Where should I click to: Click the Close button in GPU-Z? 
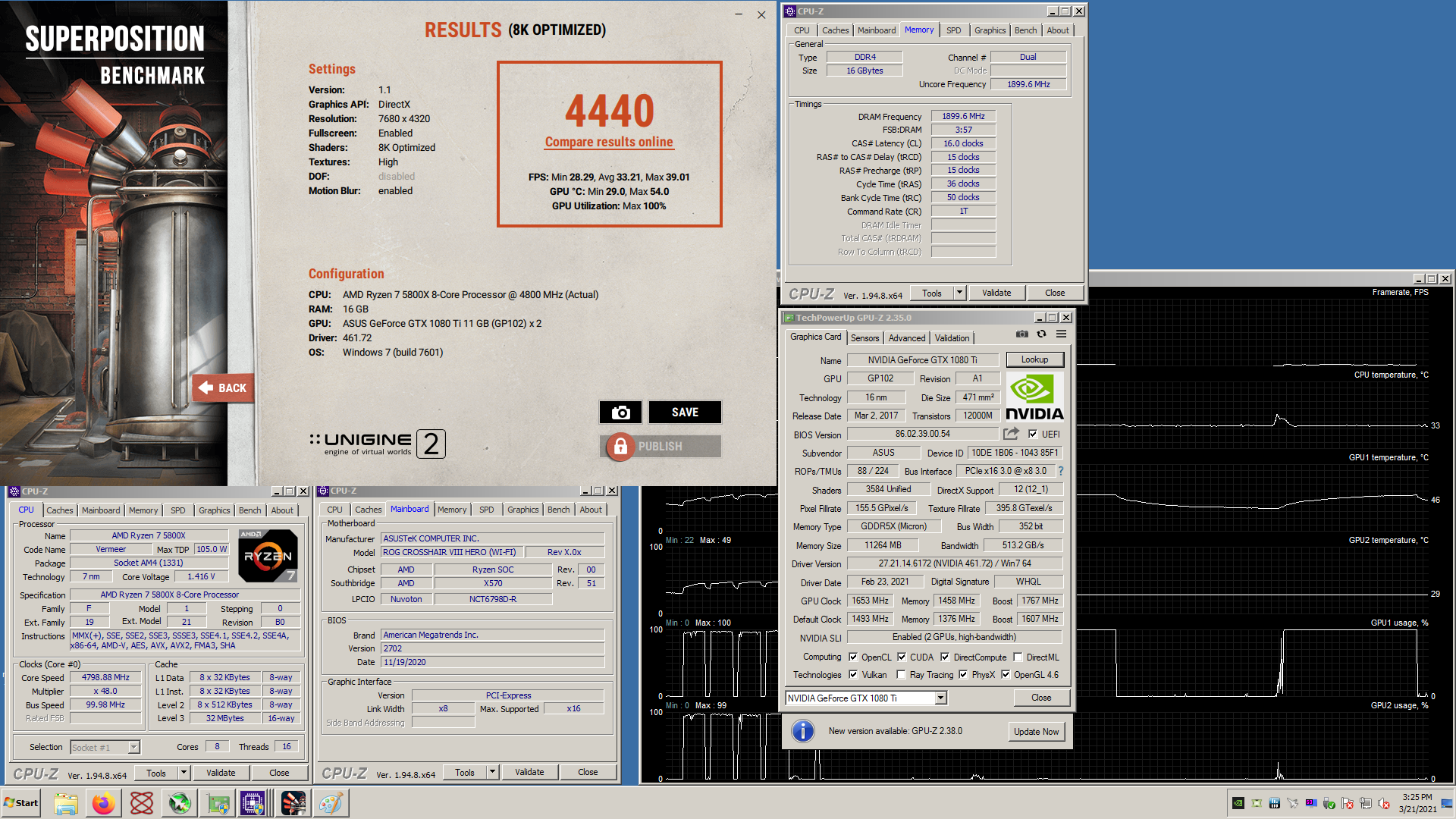pos(1041,698)
